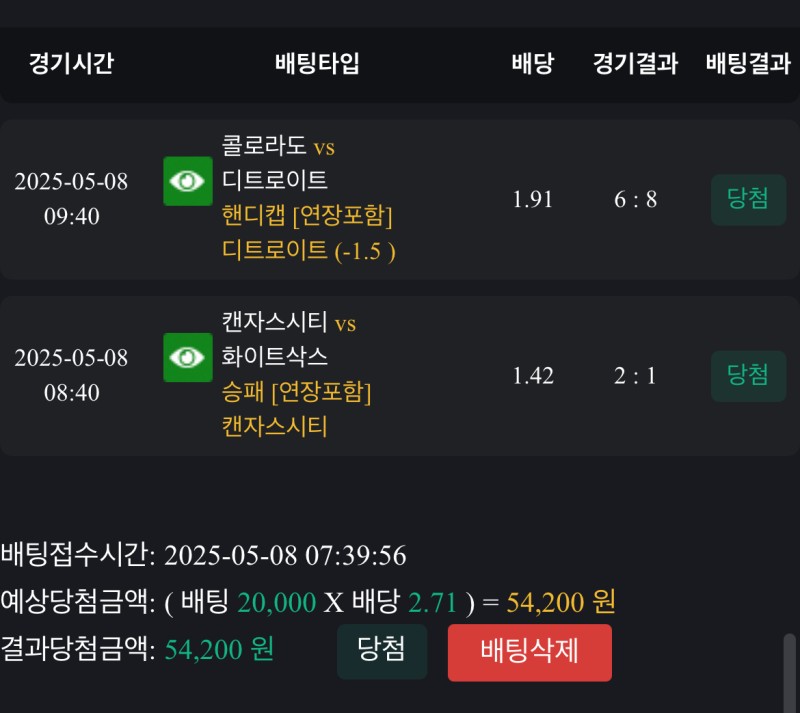Click the eye icon for Kansas City match
This screenshot has width=800, height=713.
188,357
